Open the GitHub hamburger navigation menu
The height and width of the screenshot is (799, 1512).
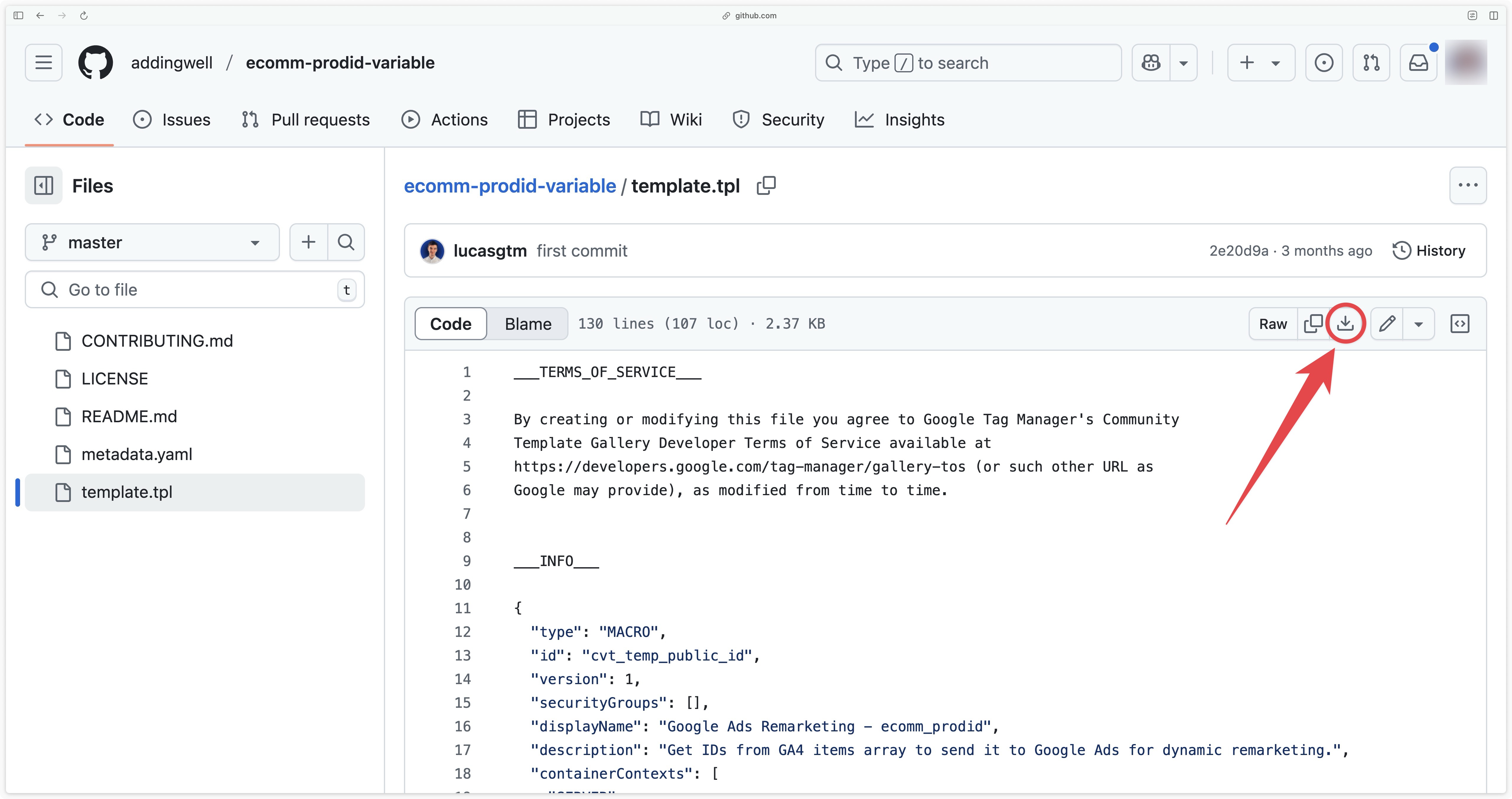coord(43,62)
